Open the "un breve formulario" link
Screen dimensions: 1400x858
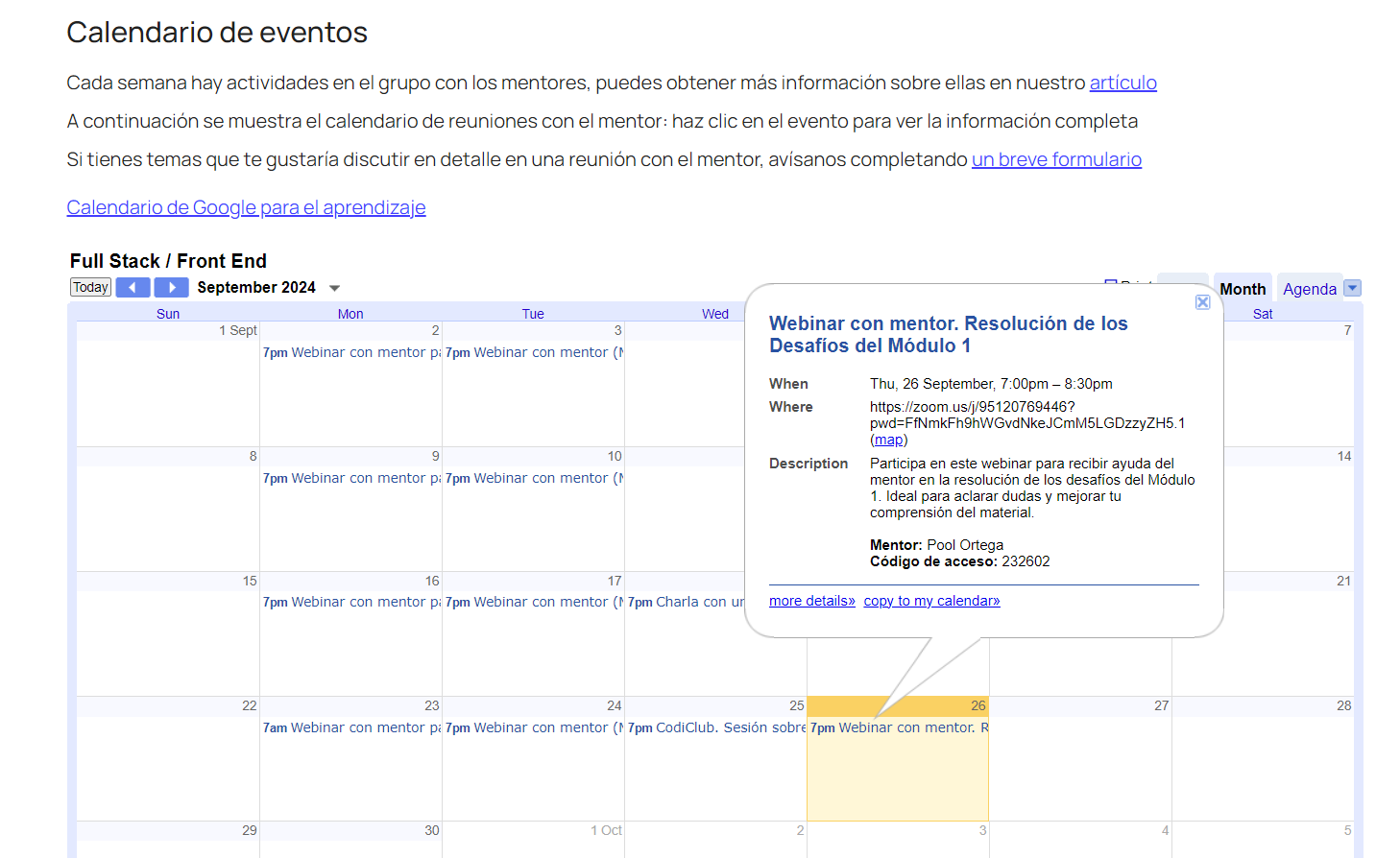[1056, 159]
